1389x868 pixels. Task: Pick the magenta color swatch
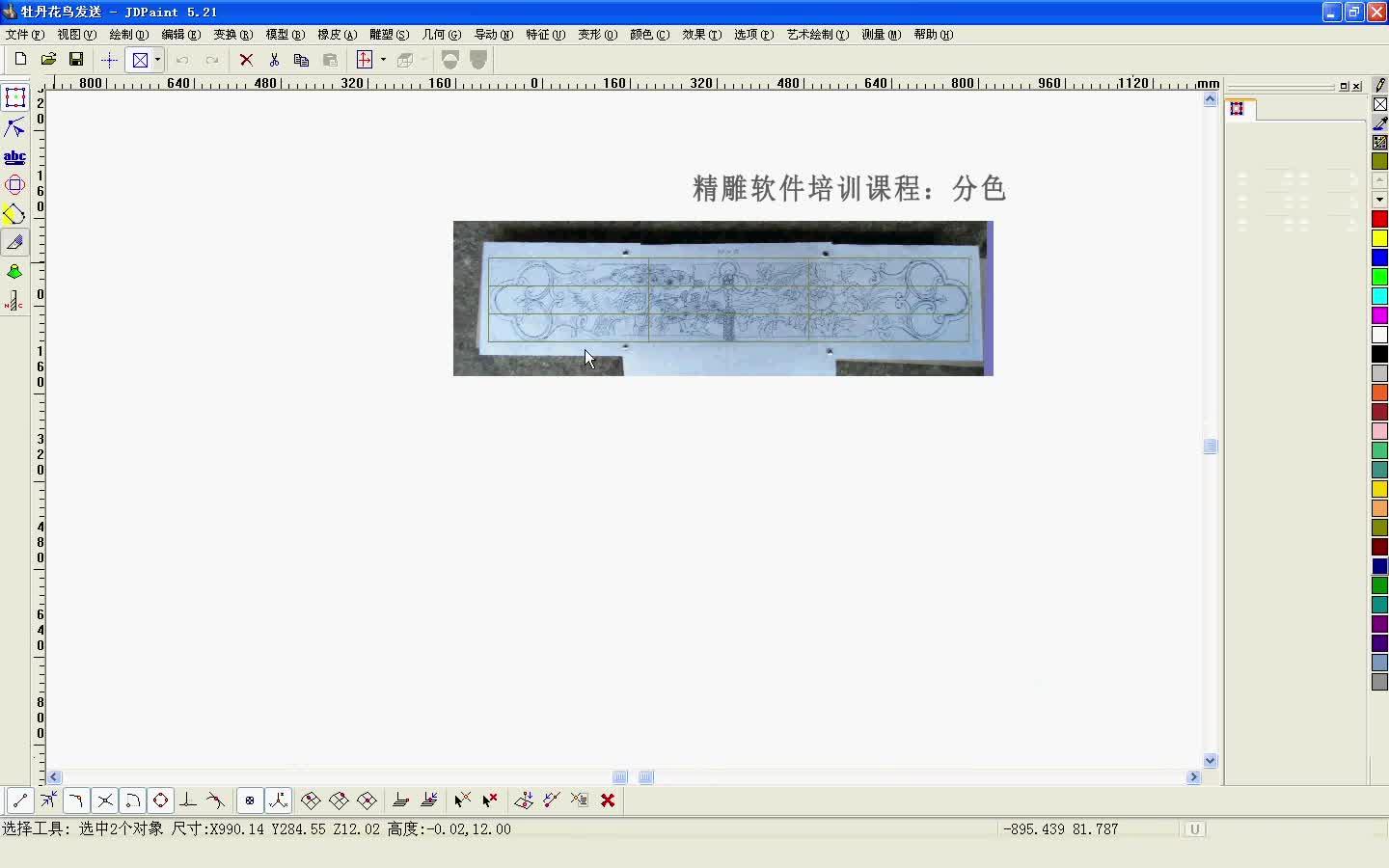[x=1379, y=315]
